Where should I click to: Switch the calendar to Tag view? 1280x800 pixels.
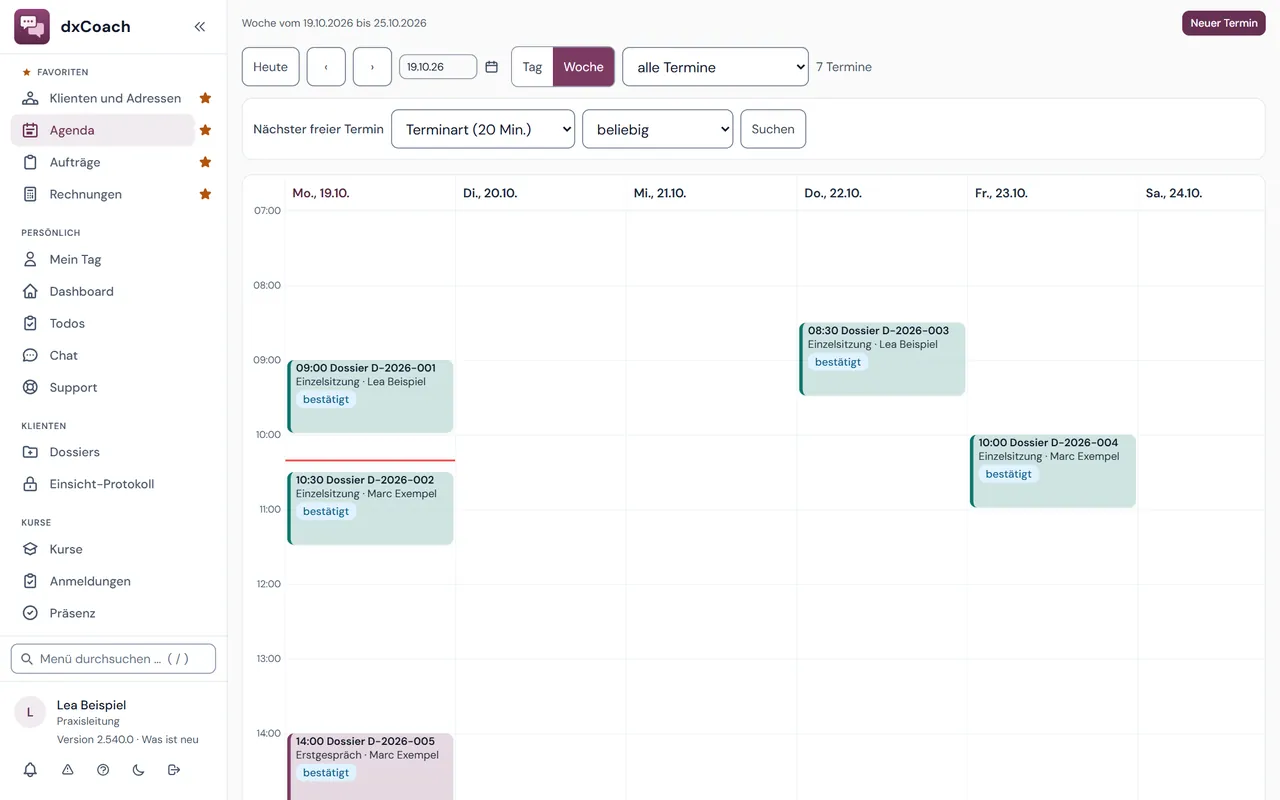tap(532, 67)
